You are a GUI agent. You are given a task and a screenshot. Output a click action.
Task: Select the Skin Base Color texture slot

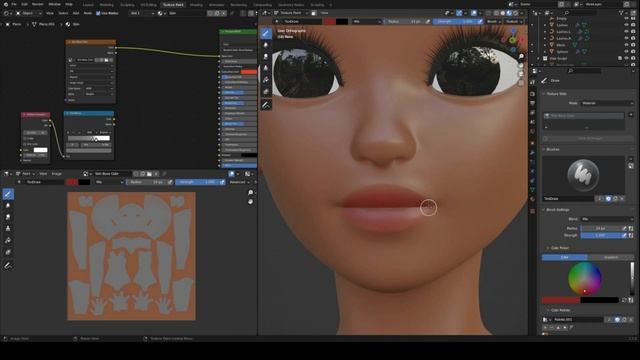[x=583, y=116]
